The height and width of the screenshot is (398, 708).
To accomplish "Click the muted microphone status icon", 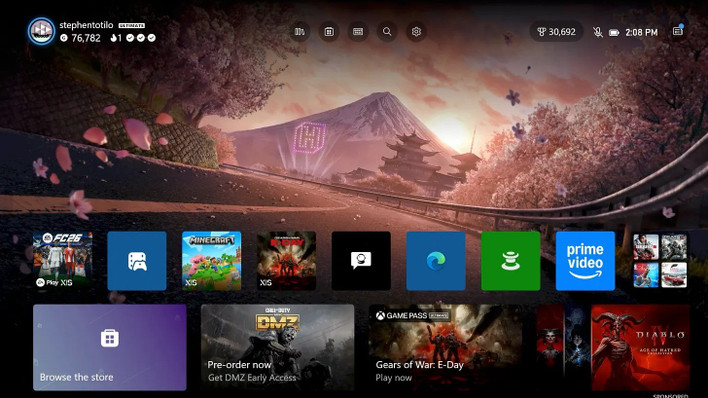I will [597, 33].
